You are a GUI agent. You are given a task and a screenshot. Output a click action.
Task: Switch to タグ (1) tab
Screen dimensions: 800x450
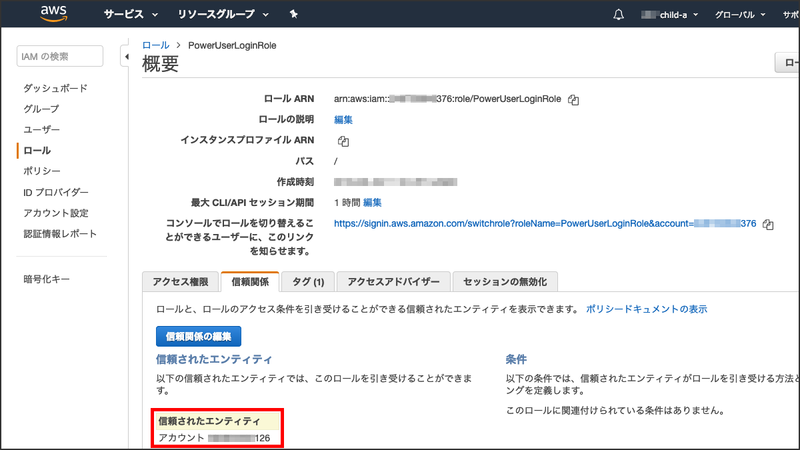click(x=308, y=282)
